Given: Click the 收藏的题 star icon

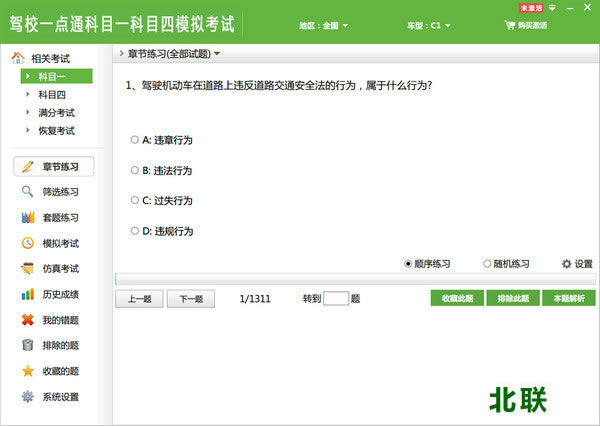Looking at the screenshot, I should tap(28, 371).
